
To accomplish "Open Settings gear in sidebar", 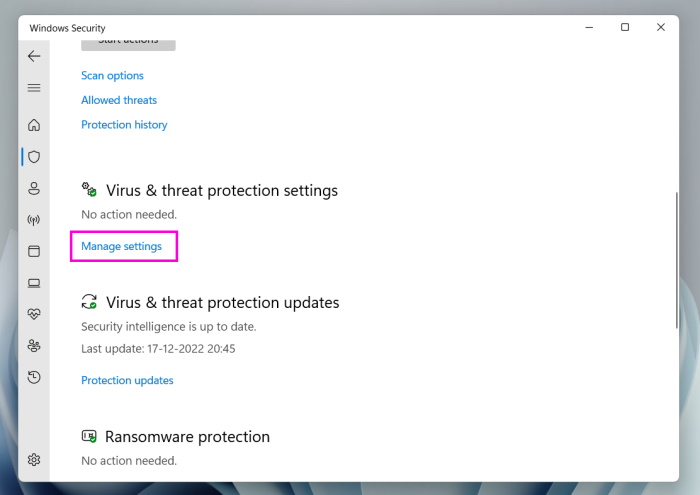I will click(x=34, y=460).
